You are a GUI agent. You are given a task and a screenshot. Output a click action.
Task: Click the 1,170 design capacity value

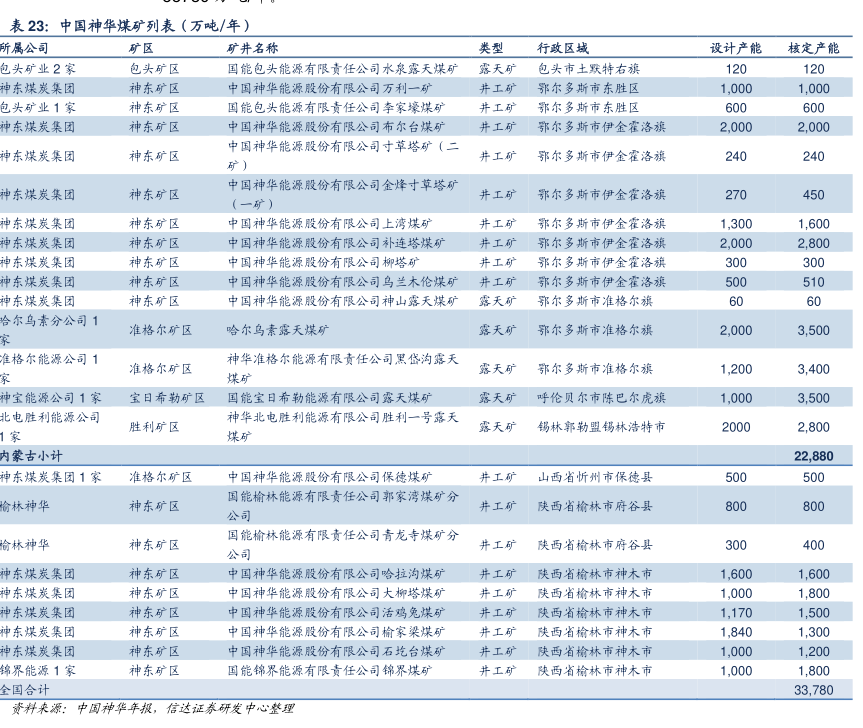[735, 613]
